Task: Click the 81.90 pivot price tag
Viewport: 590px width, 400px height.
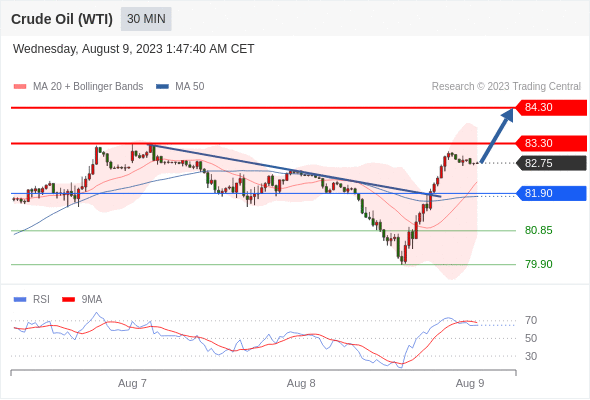Action: tap(551, 193)
